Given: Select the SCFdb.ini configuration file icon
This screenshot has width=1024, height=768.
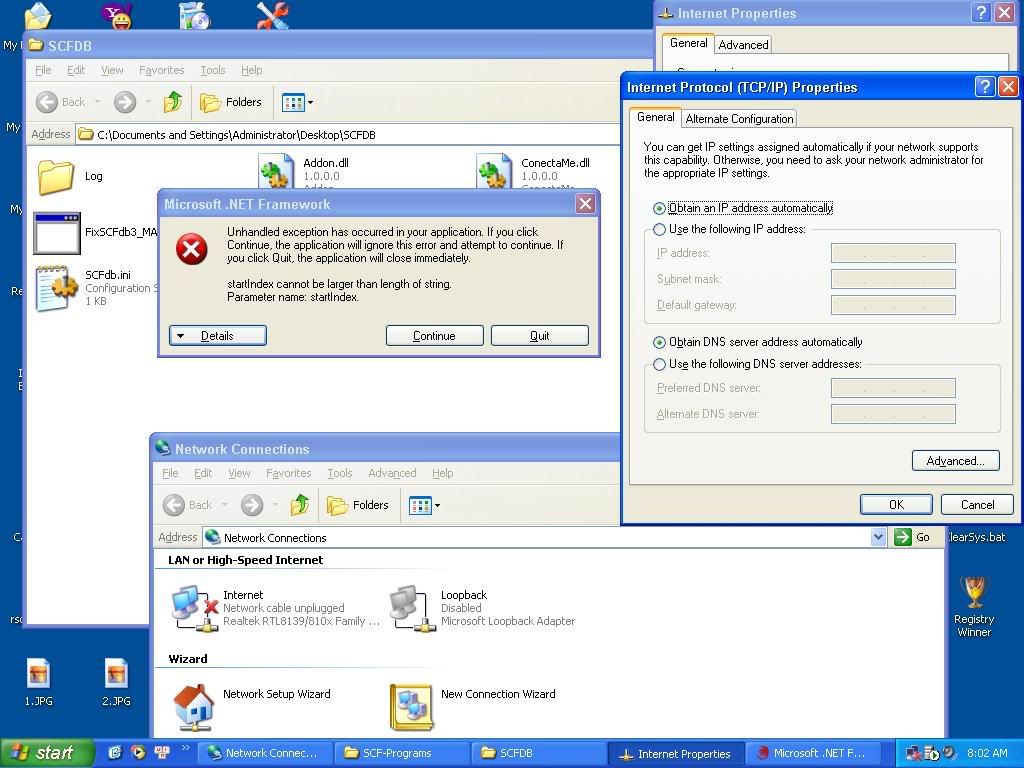Looking at the screenshot, I should 56,288.
